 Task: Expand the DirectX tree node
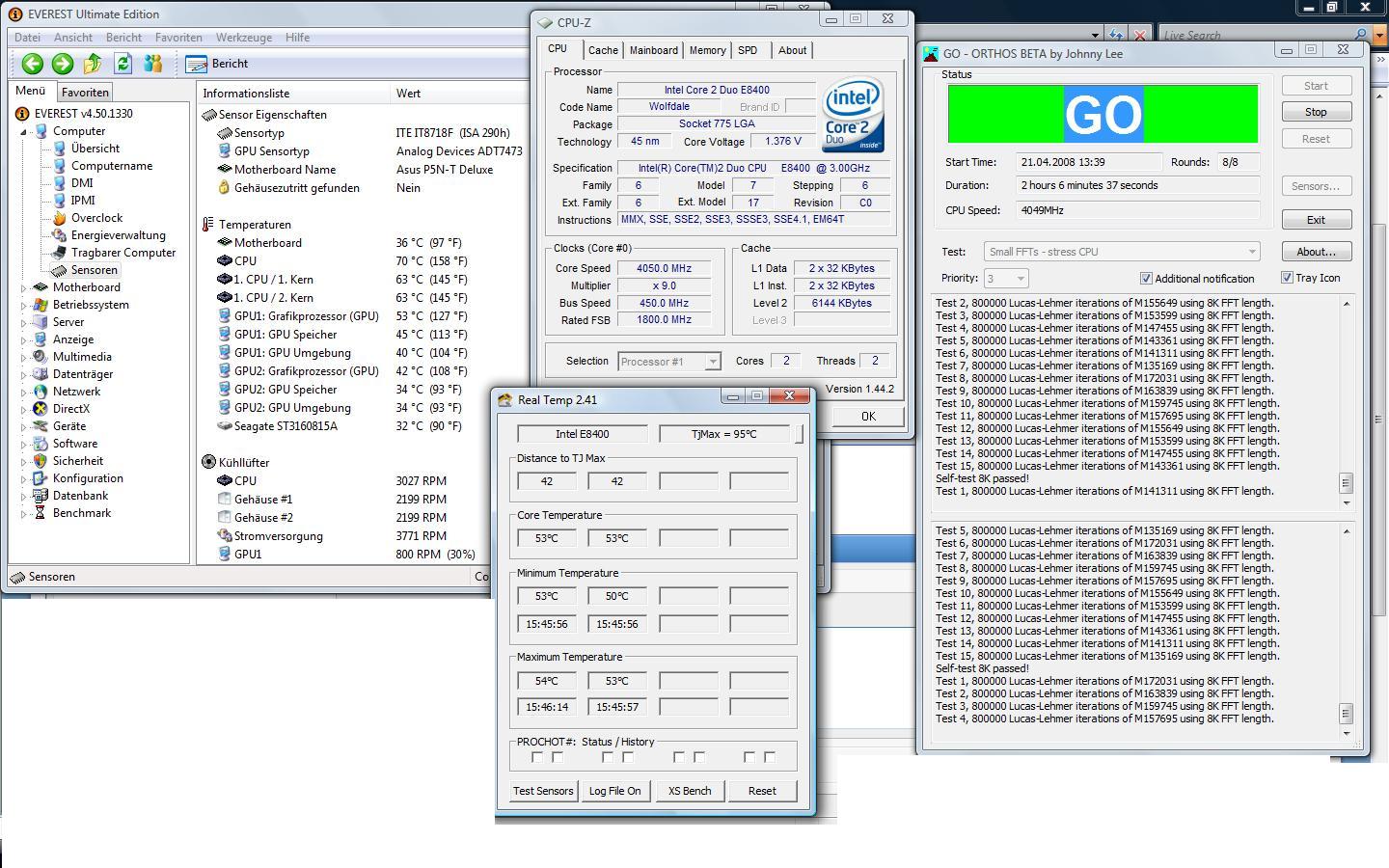coord(25,409)
